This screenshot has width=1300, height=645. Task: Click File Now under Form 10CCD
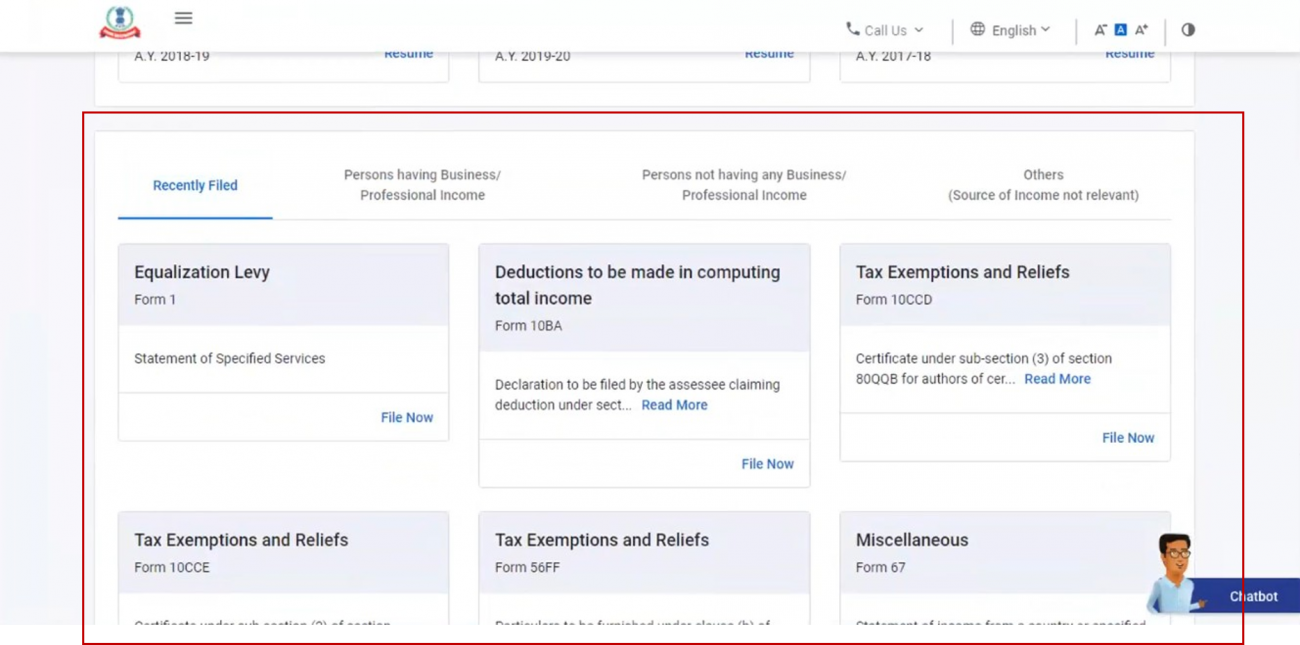(1128, 437)
